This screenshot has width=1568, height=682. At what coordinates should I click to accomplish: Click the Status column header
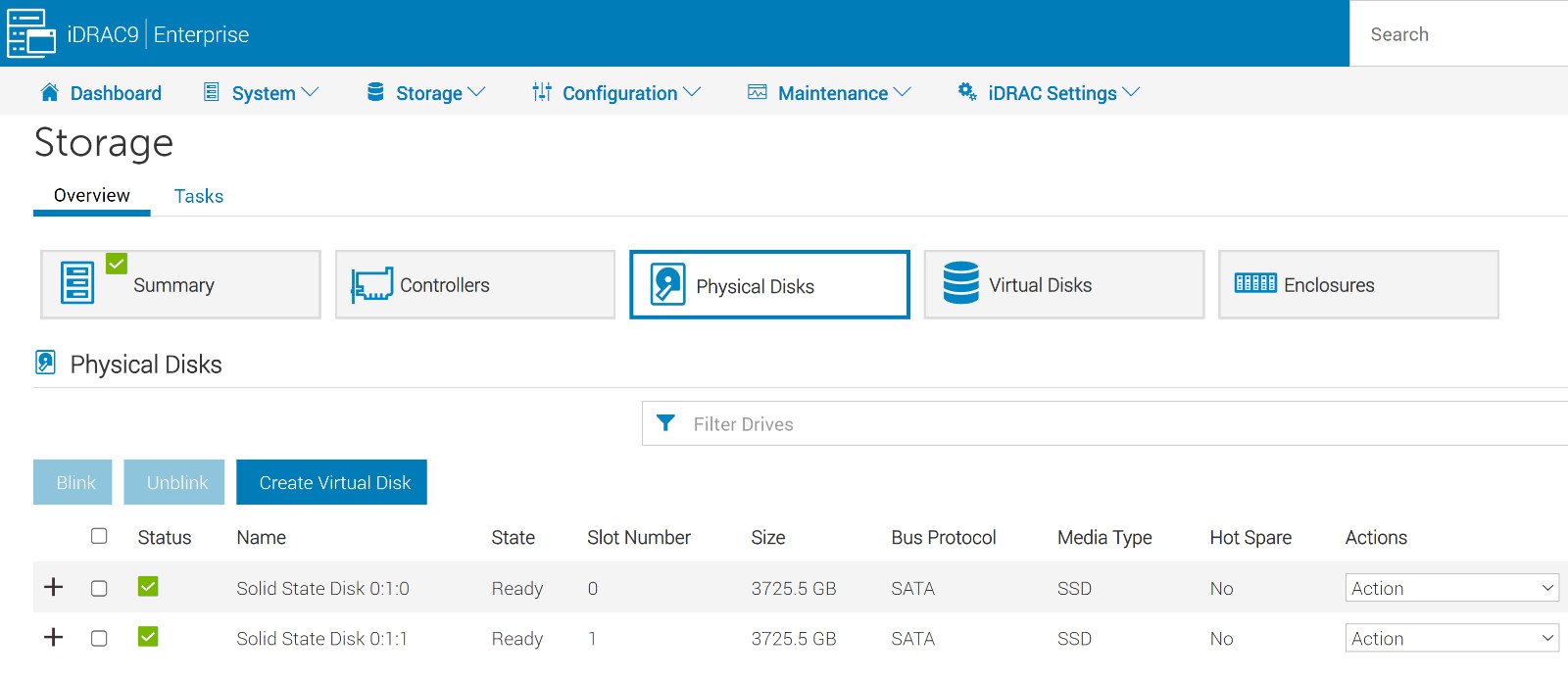pos(165,537)
